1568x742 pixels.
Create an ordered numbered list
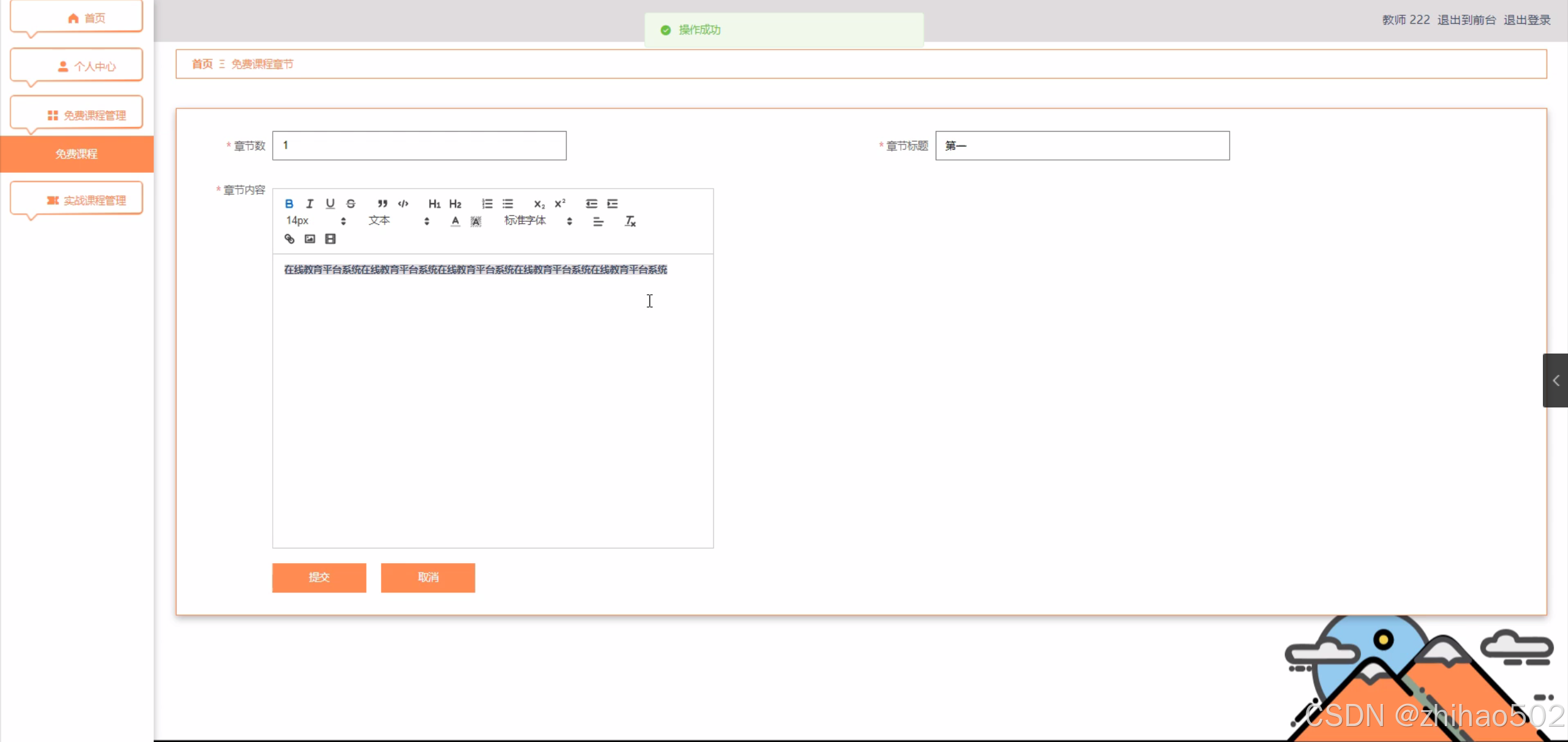[x=487, y=203]
